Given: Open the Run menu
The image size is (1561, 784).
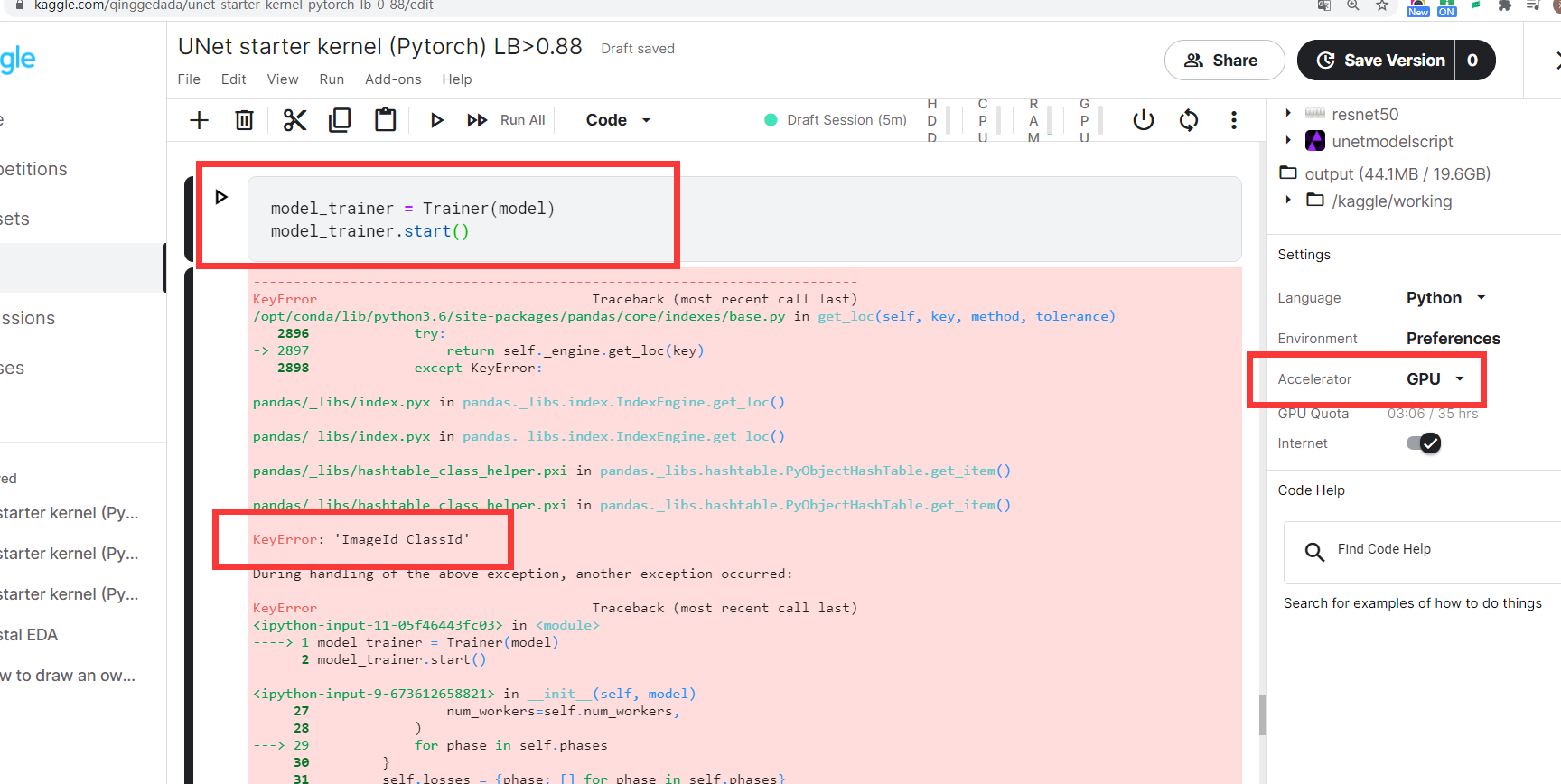Looking at the screenshot, I should pyautogui.click(x=332, y=79).
